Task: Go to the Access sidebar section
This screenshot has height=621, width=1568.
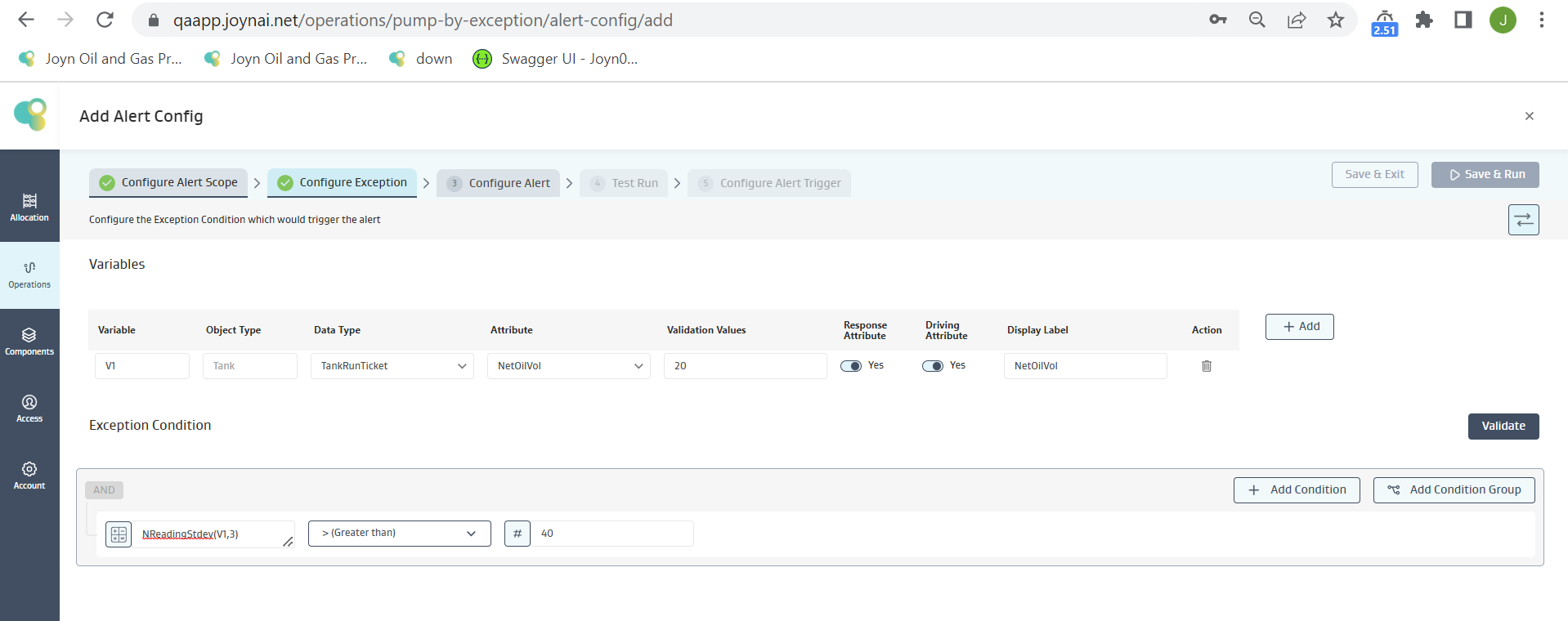Action: tap(29, 408)
